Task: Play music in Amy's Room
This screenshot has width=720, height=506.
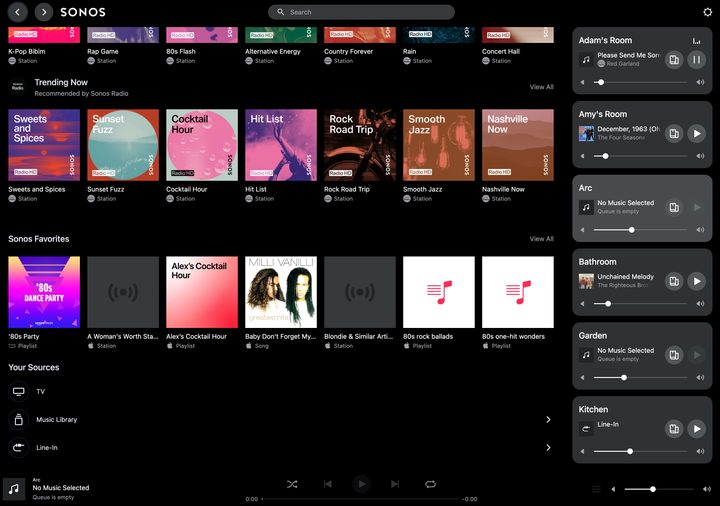Action: [697, 134]
